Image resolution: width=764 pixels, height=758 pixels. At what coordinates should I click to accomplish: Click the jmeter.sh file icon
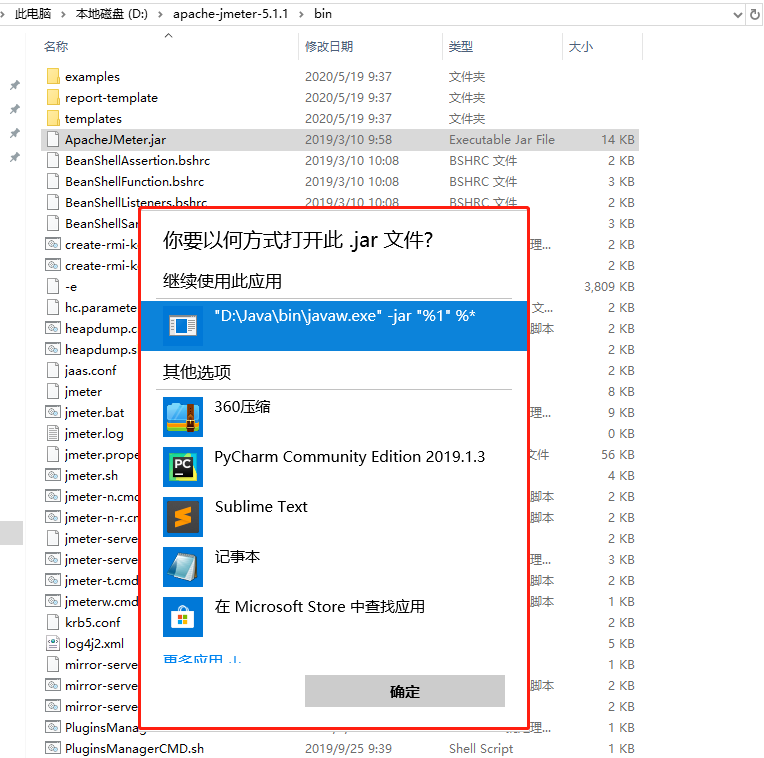(53, 475)
